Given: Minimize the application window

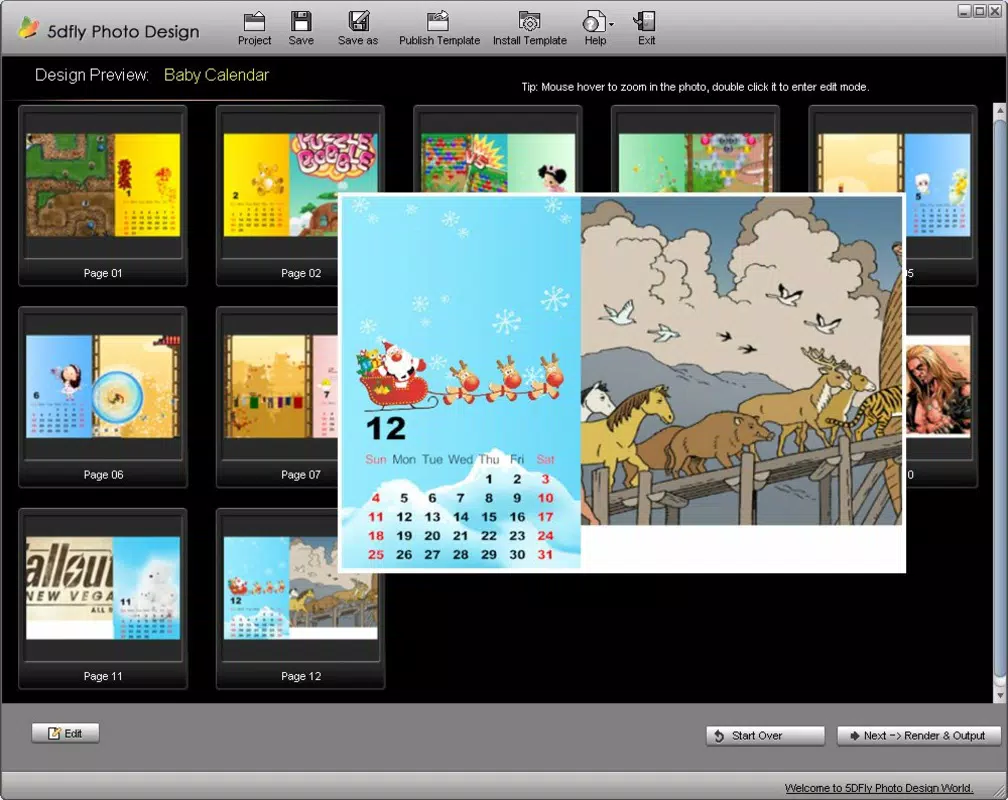Looking at the screenshot, I should [964, 10].
